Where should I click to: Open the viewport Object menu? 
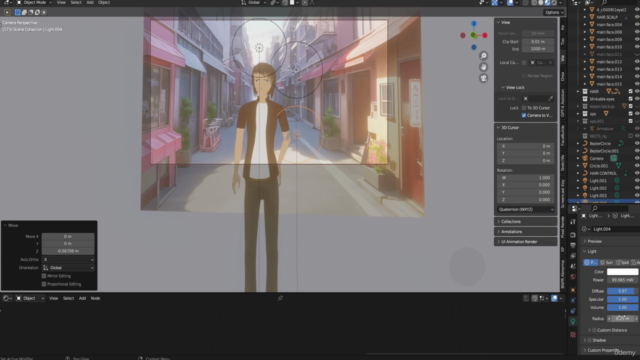[x=104, y=2]
